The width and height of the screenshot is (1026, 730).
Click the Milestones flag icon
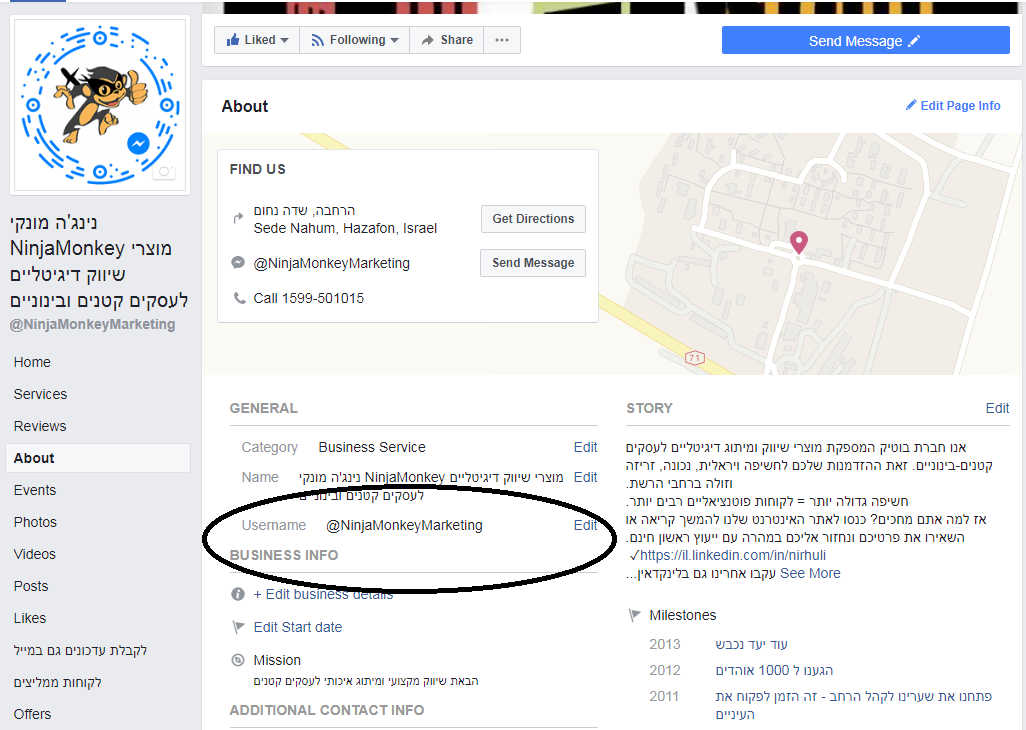click(x=634, y=615)
